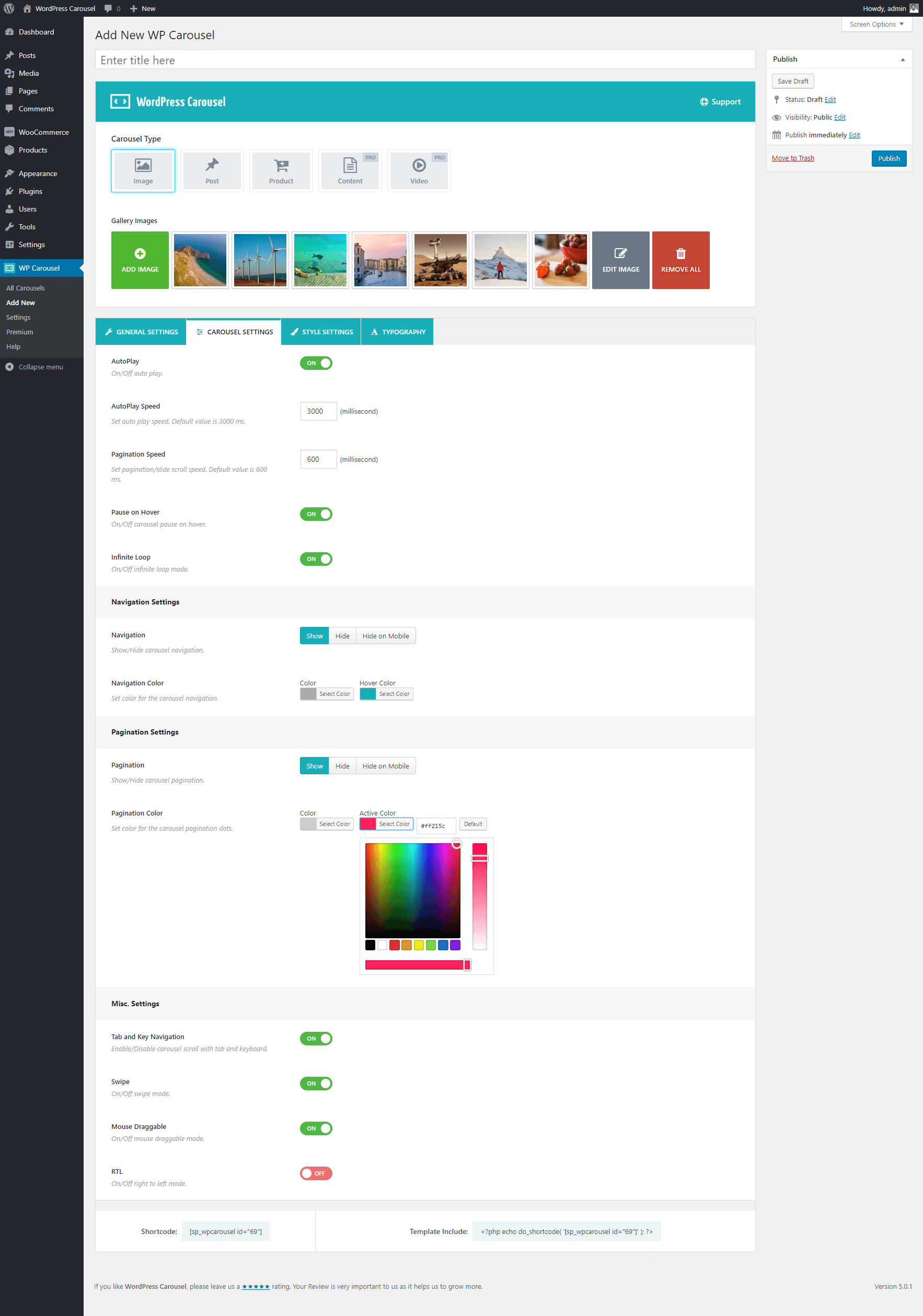The image size is (923, 1316).
Task: Click the title input field
Action: click(425, 60)
